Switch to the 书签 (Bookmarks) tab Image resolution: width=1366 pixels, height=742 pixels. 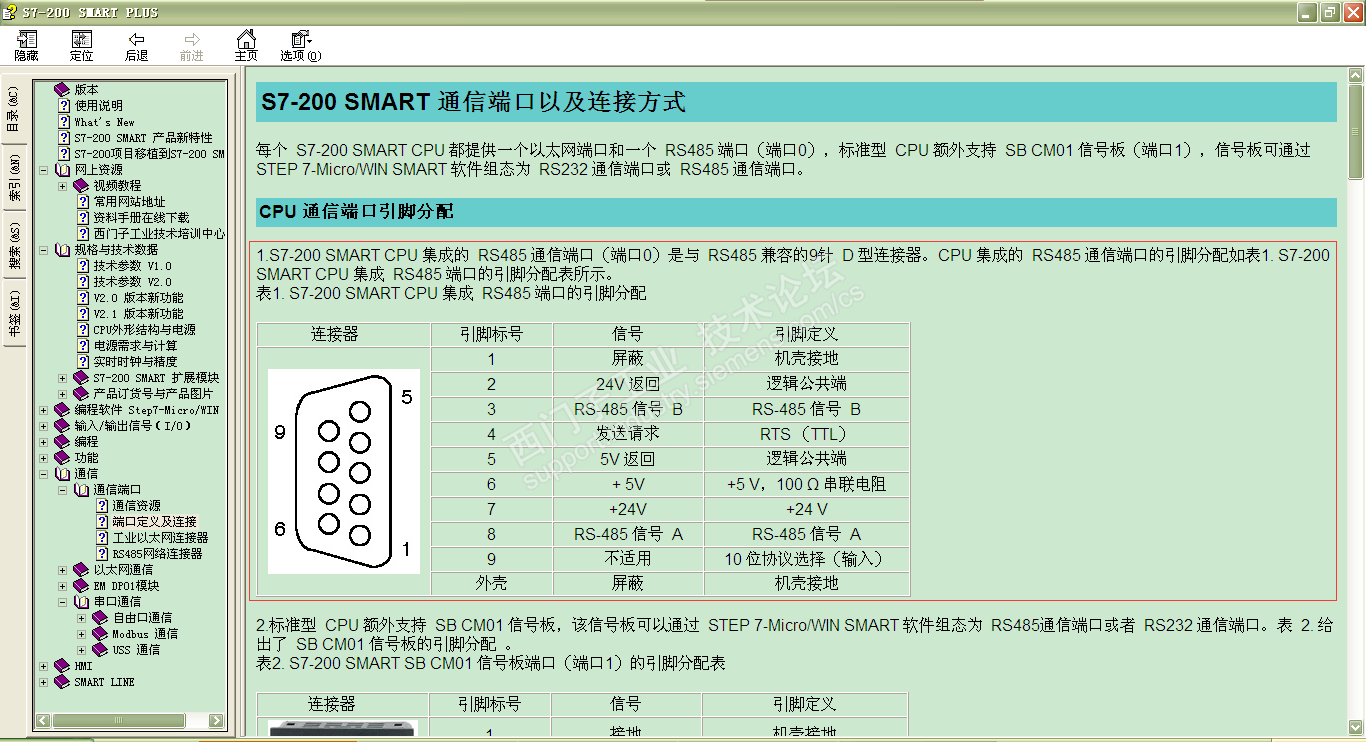click(x=13, y=313)
